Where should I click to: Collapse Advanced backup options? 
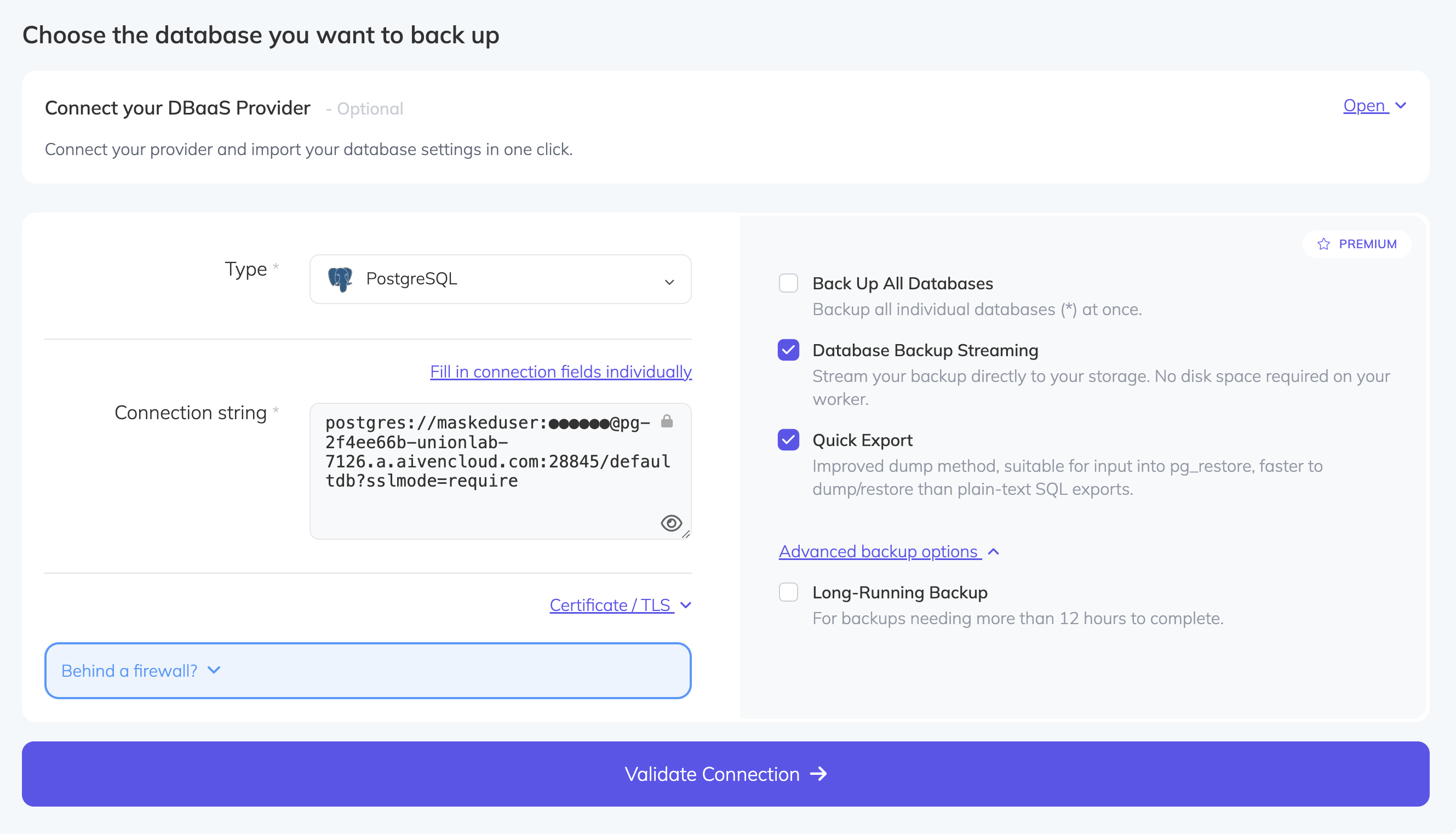tap(879, 552)
